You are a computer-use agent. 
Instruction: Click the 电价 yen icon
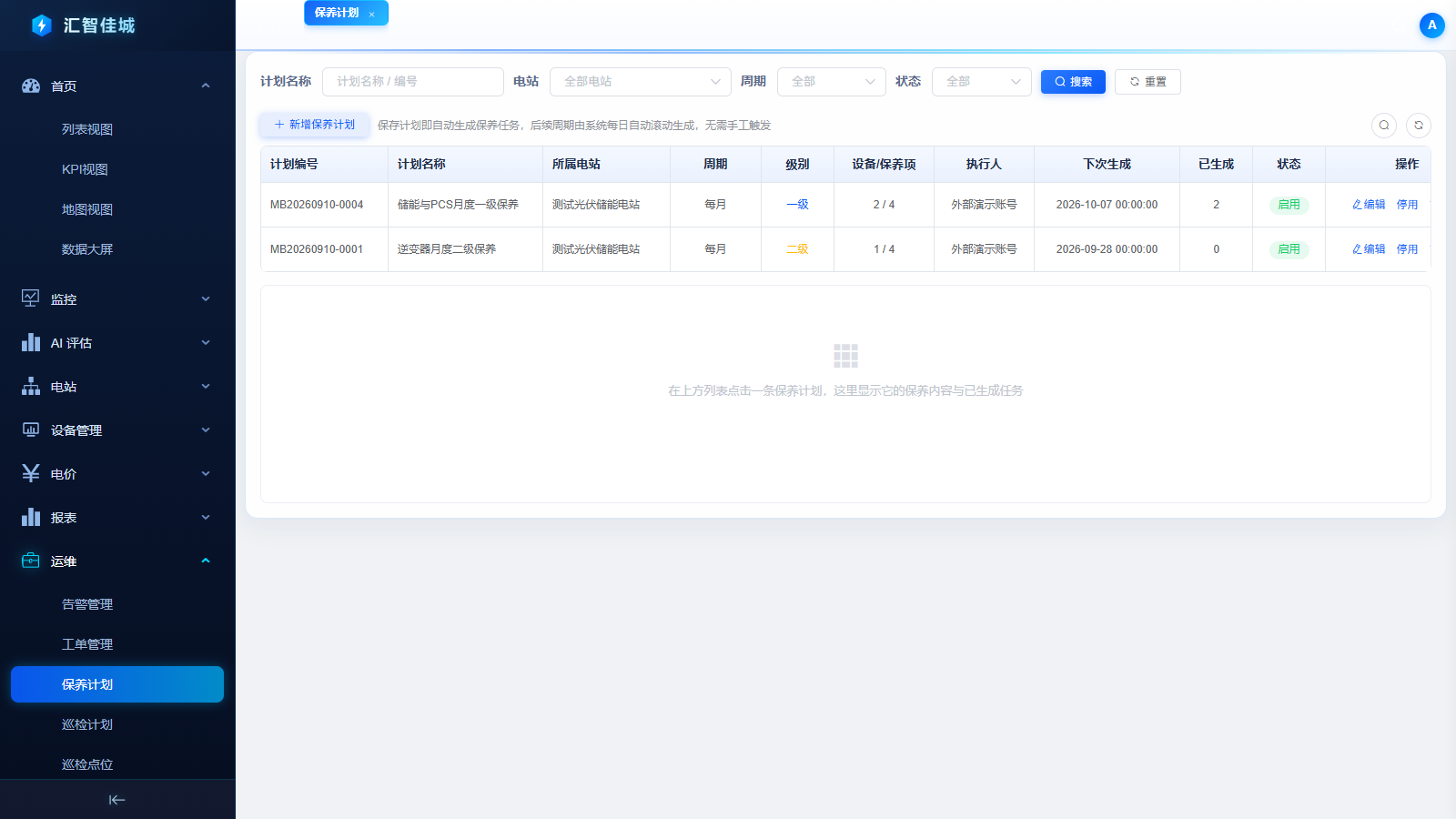31,473
